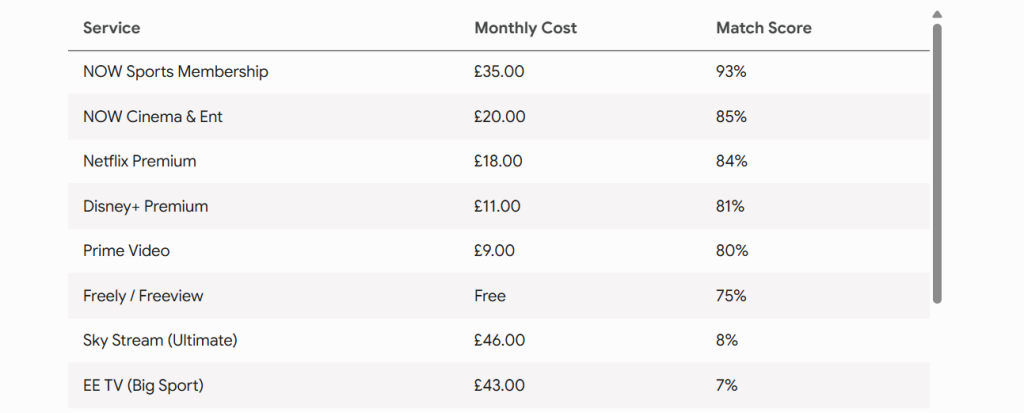
Task: Click the Match Score column header
Action: (764, 28)
